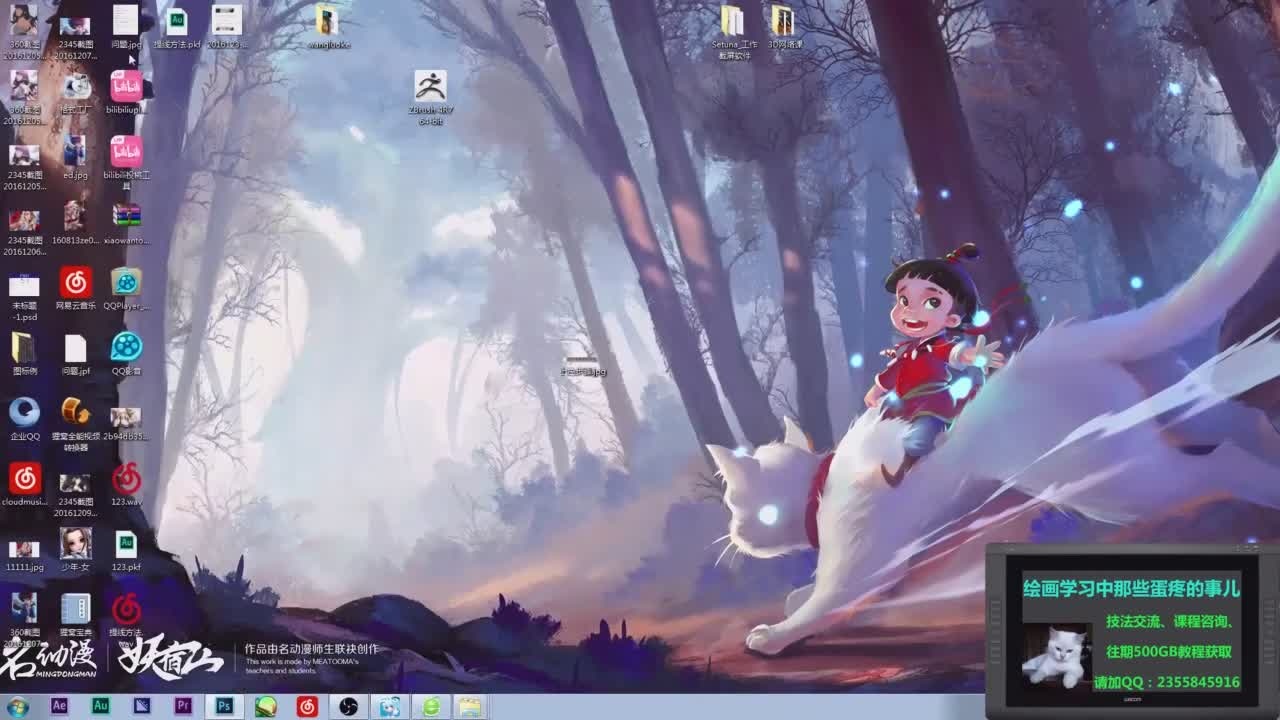Select the 网易云音乐 desktop shortcut
1280x720 pixels.
click(75, 283)
